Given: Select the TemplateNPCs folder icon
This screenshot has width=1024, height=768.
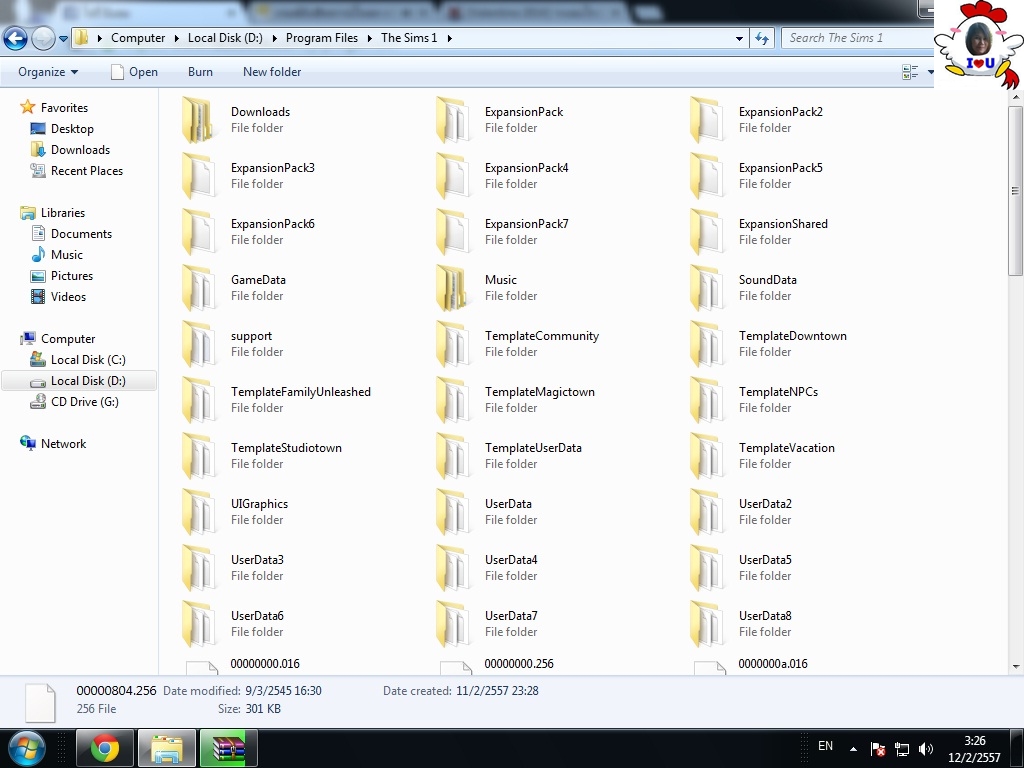Looking at the screenshot, I should tap(707, 400).
